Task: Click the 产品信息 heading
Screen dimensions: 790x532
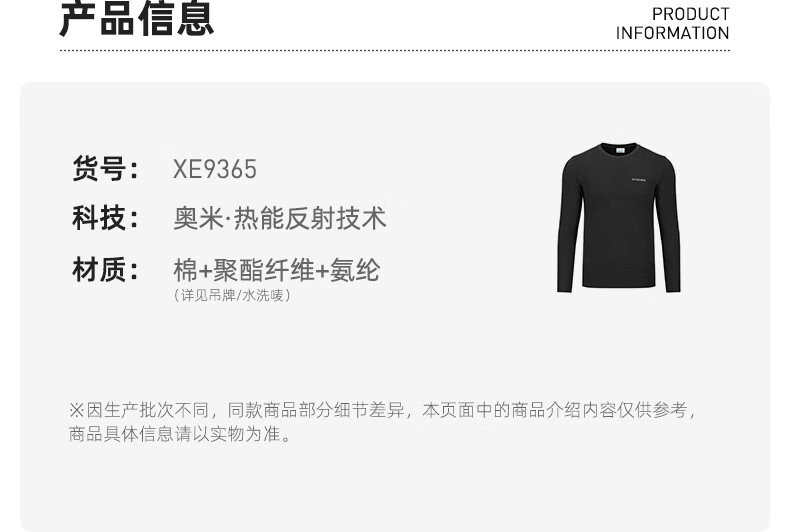Action: pos(137,19)
